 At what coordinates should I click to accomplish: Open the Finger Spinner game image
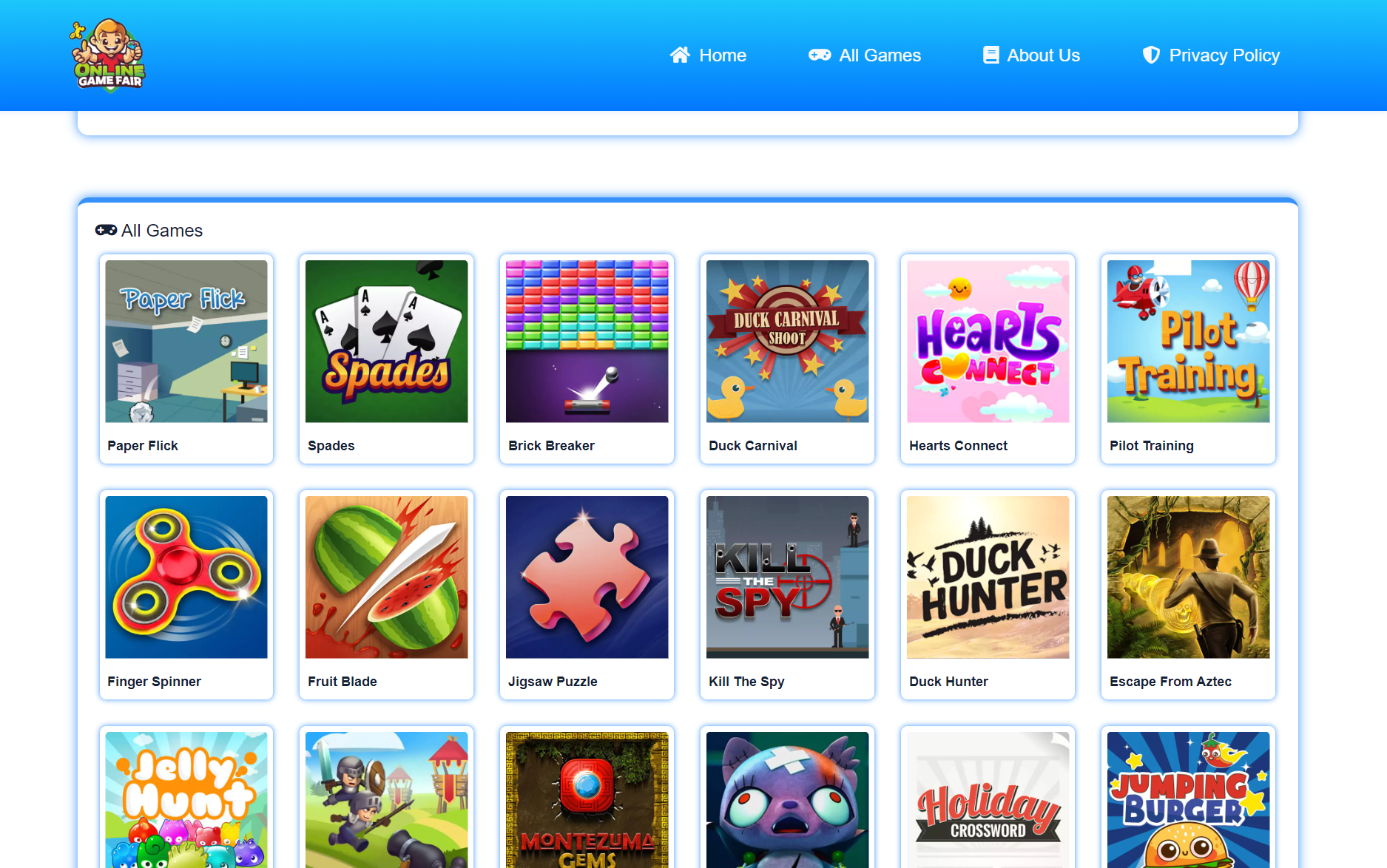click(x=186, y=577)
